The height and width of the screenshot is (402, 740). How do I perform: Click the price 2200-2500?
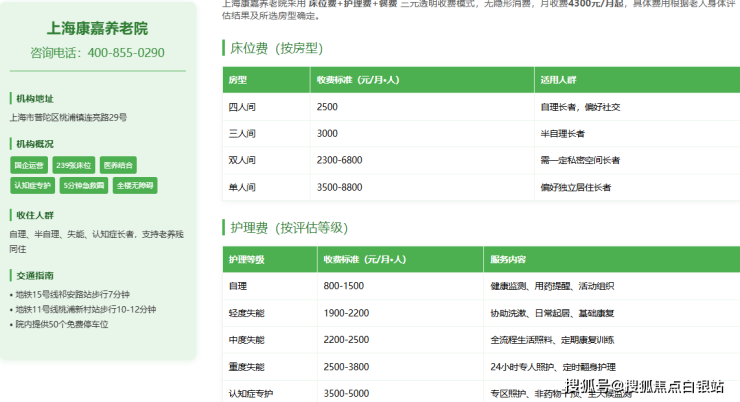[346, 340]
